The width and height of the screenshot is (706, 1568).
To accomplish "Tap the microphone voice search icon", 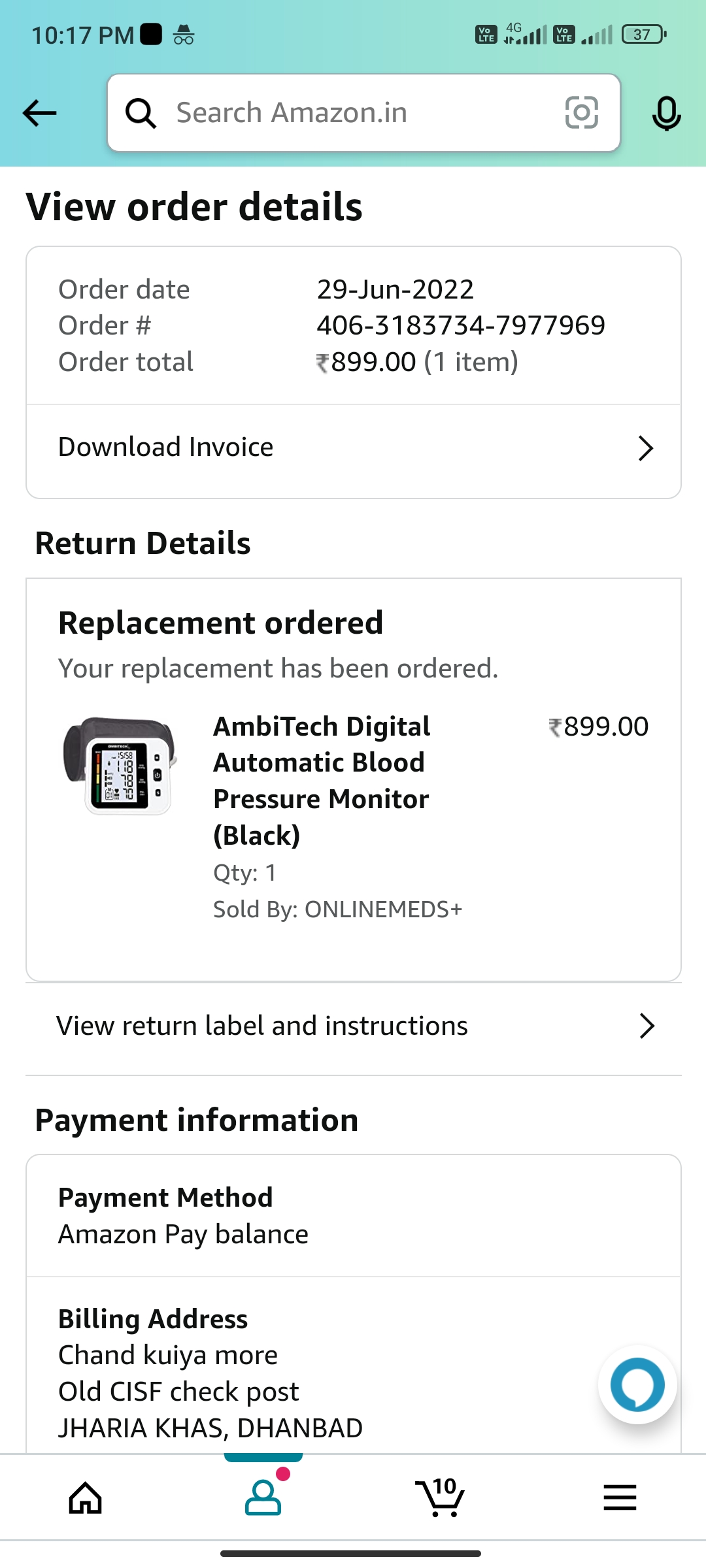I will (666, 113).
